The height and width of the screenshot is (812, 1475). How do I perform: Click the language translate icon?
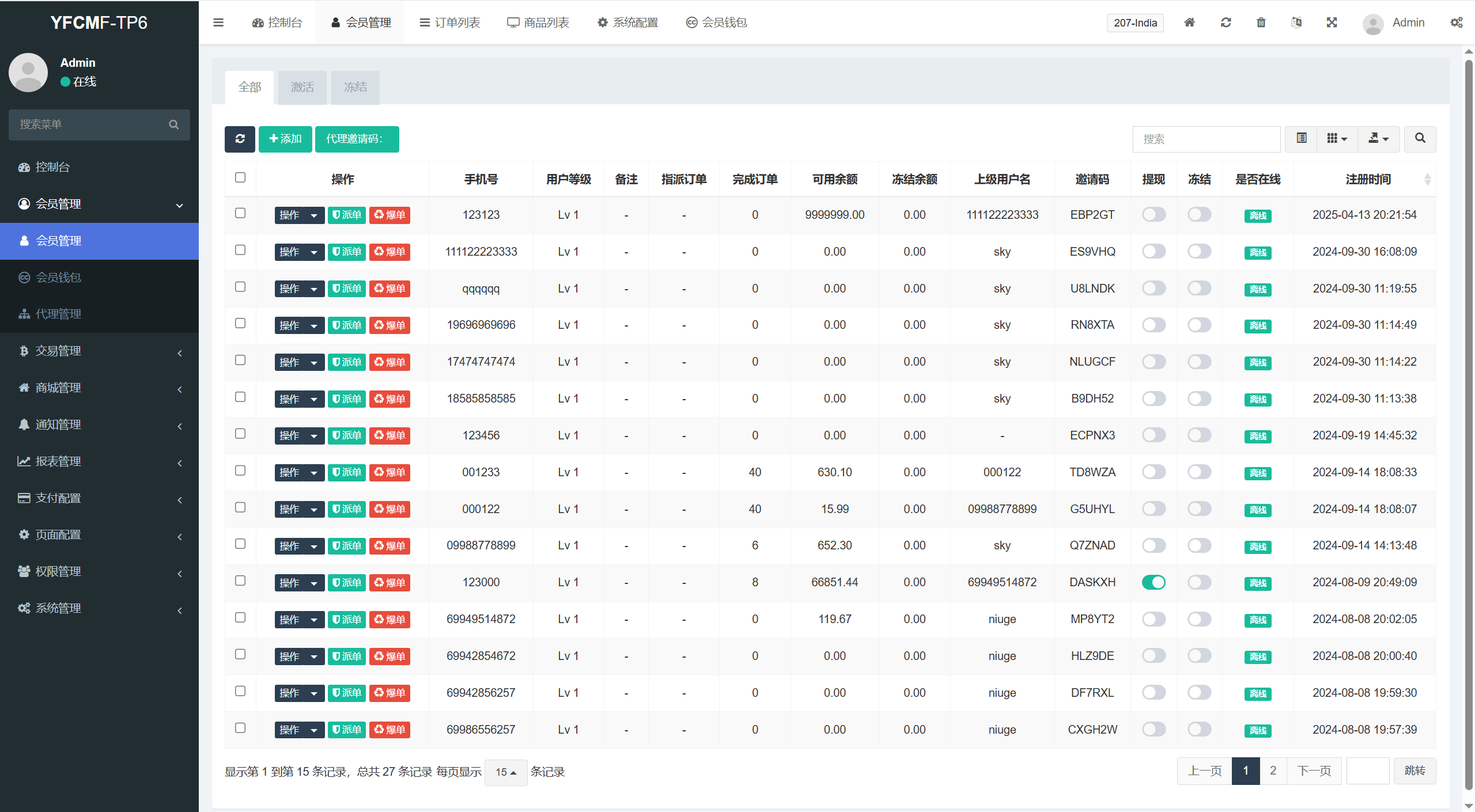tap(1296, 22)
